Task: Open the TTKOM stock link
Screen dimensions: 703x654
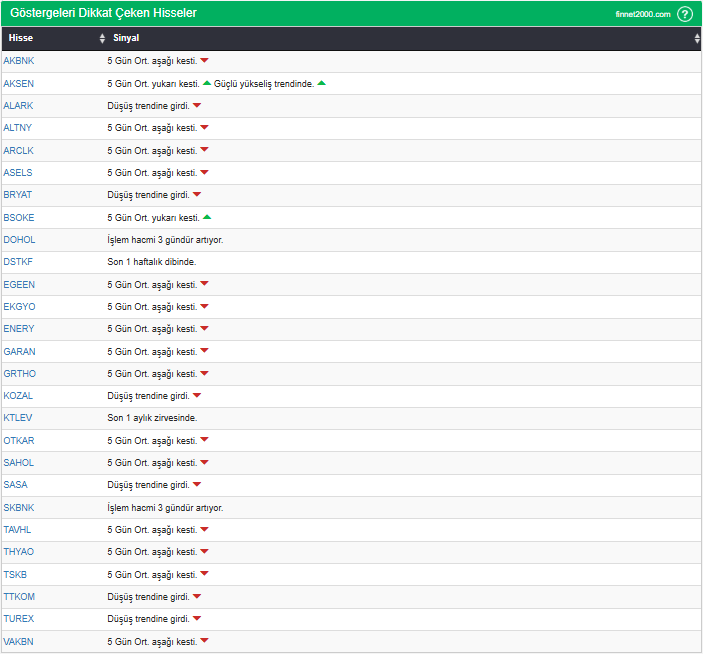Action: pos(19,597)
